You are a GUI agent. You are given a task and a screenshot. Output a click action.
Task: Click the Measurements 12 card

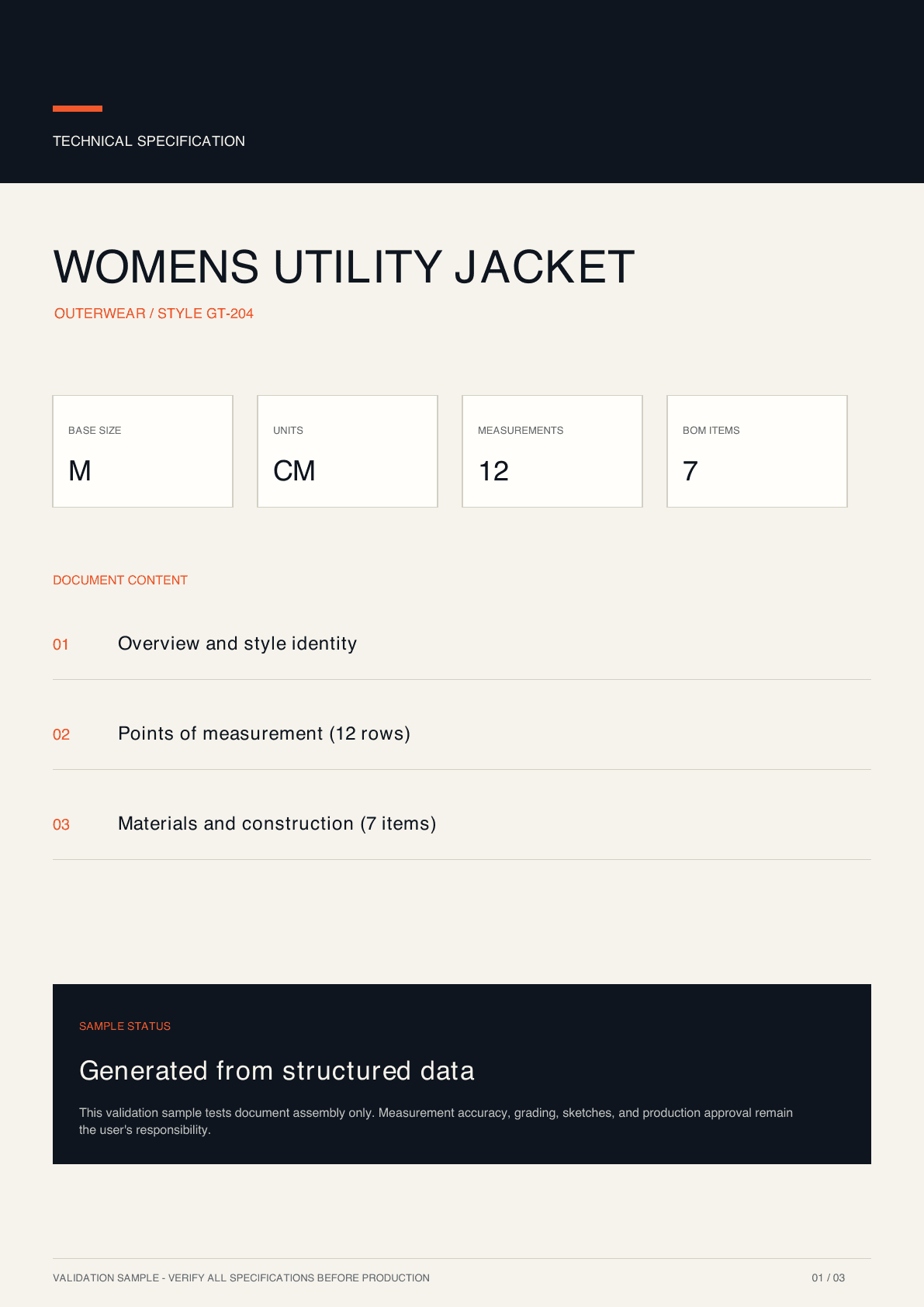(x=552, y=452)
